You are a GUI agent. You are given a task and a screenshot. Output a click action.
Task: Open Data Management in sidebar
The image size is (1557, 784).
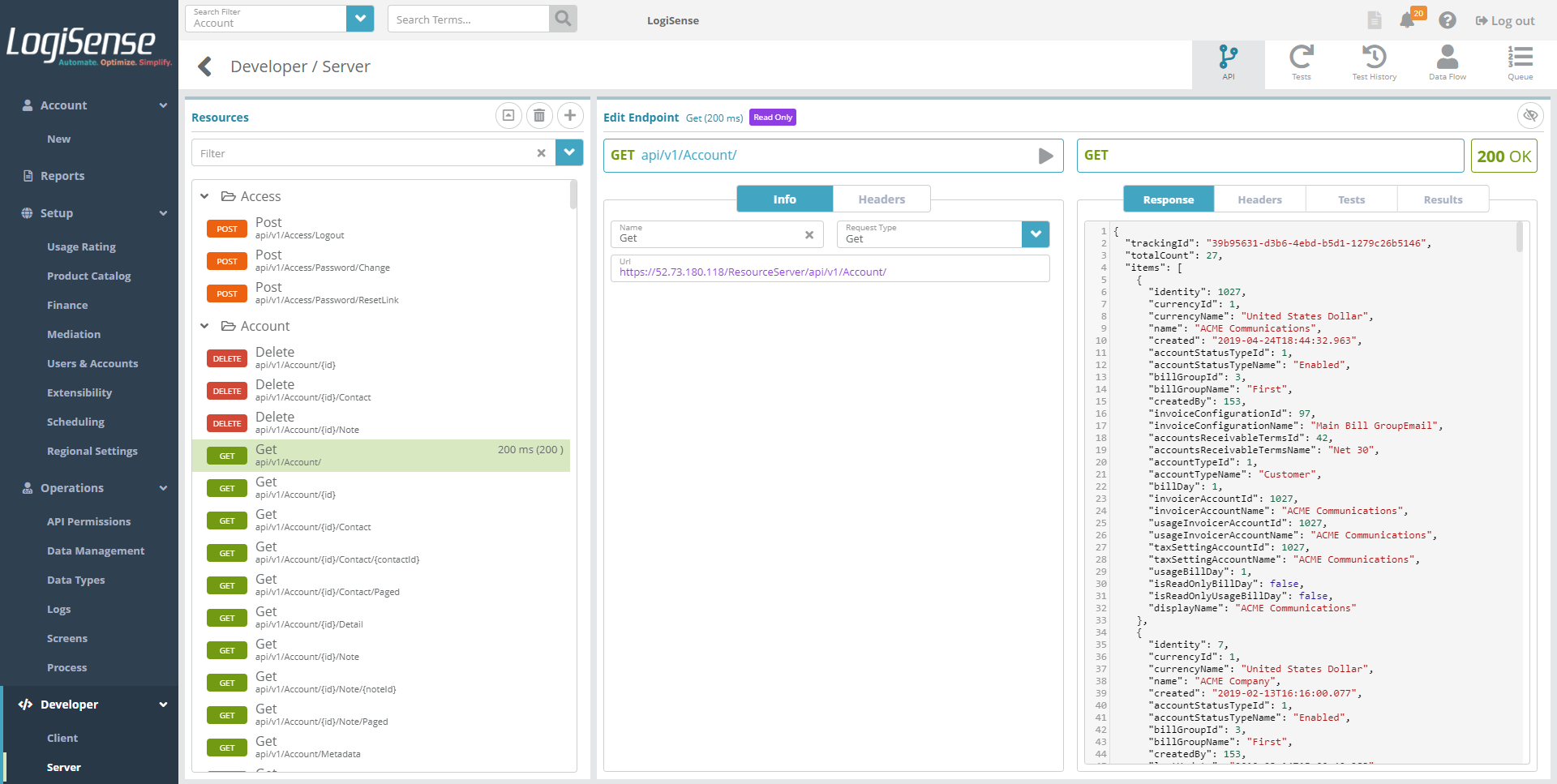pos(96,551)
